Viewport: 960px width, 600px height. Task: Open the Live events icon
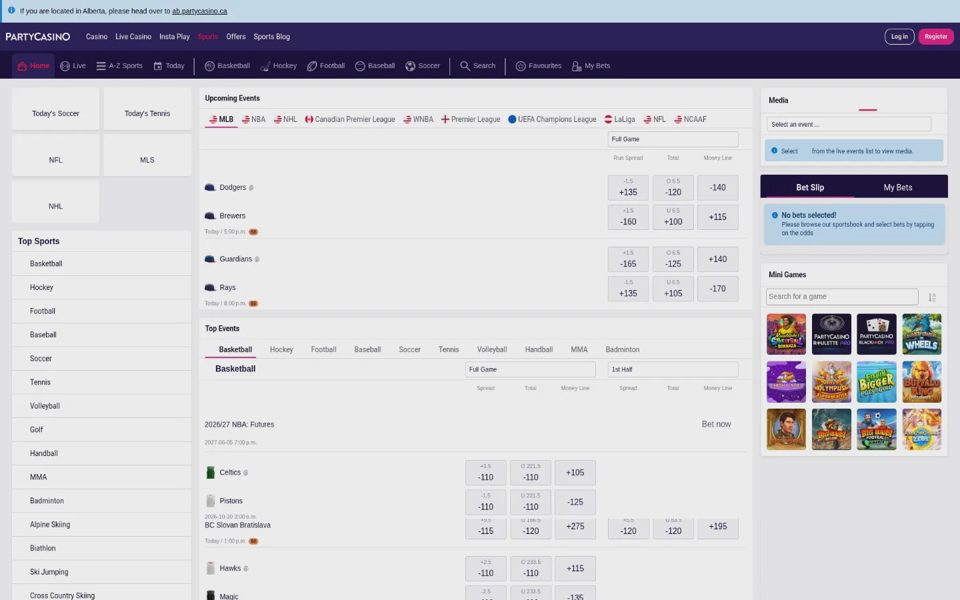(65, 66)
